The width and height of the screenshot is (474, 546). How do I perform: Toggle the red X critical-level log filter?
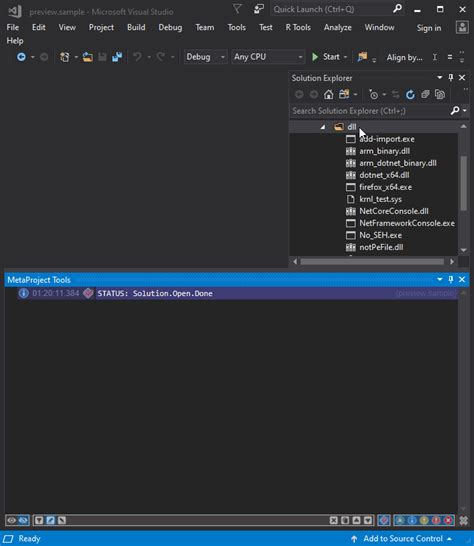click(x=448, y=520)
